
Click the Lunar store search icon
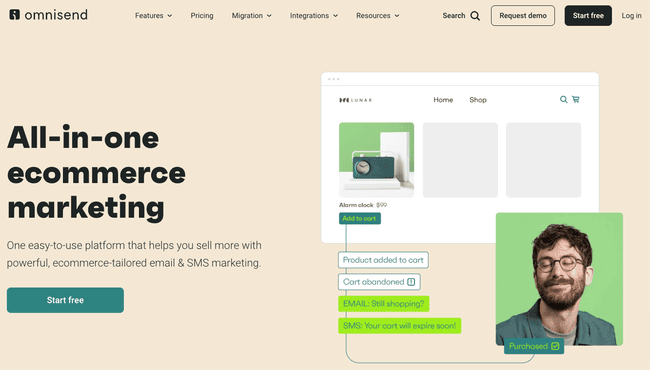(x=563, y=99)
